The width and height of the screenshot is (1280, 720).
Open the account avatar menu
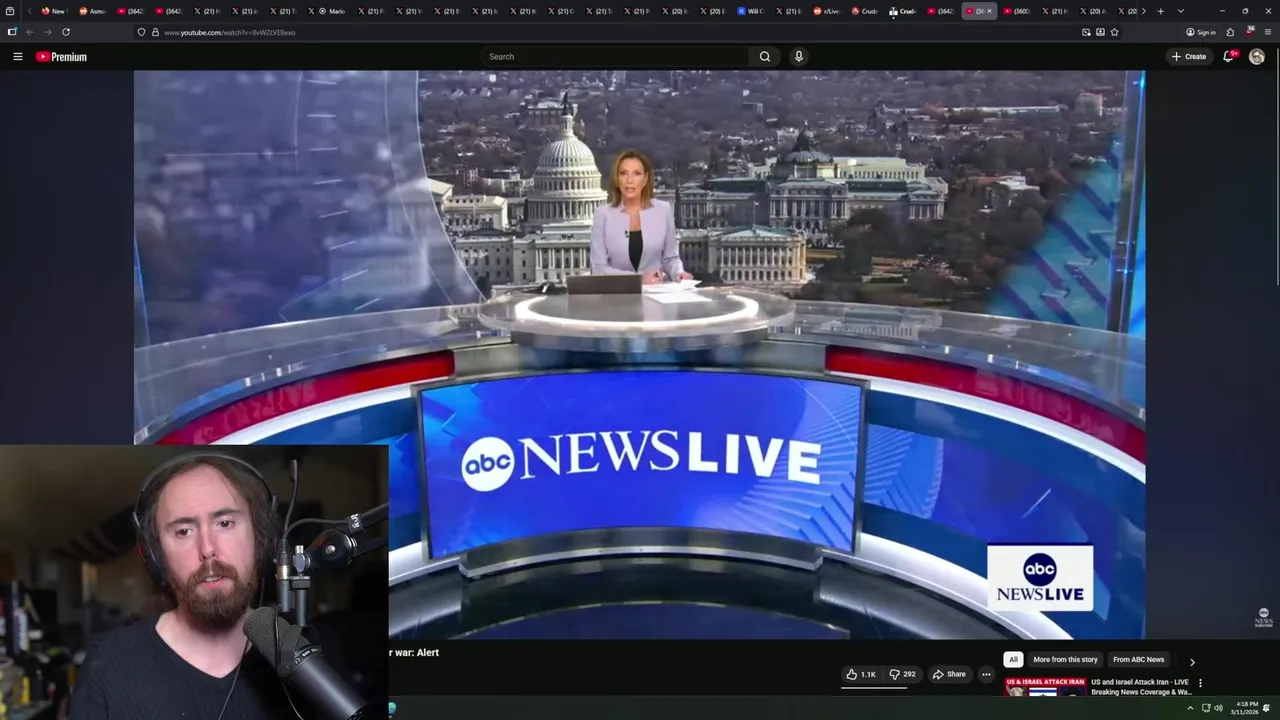click(1257, 57)
